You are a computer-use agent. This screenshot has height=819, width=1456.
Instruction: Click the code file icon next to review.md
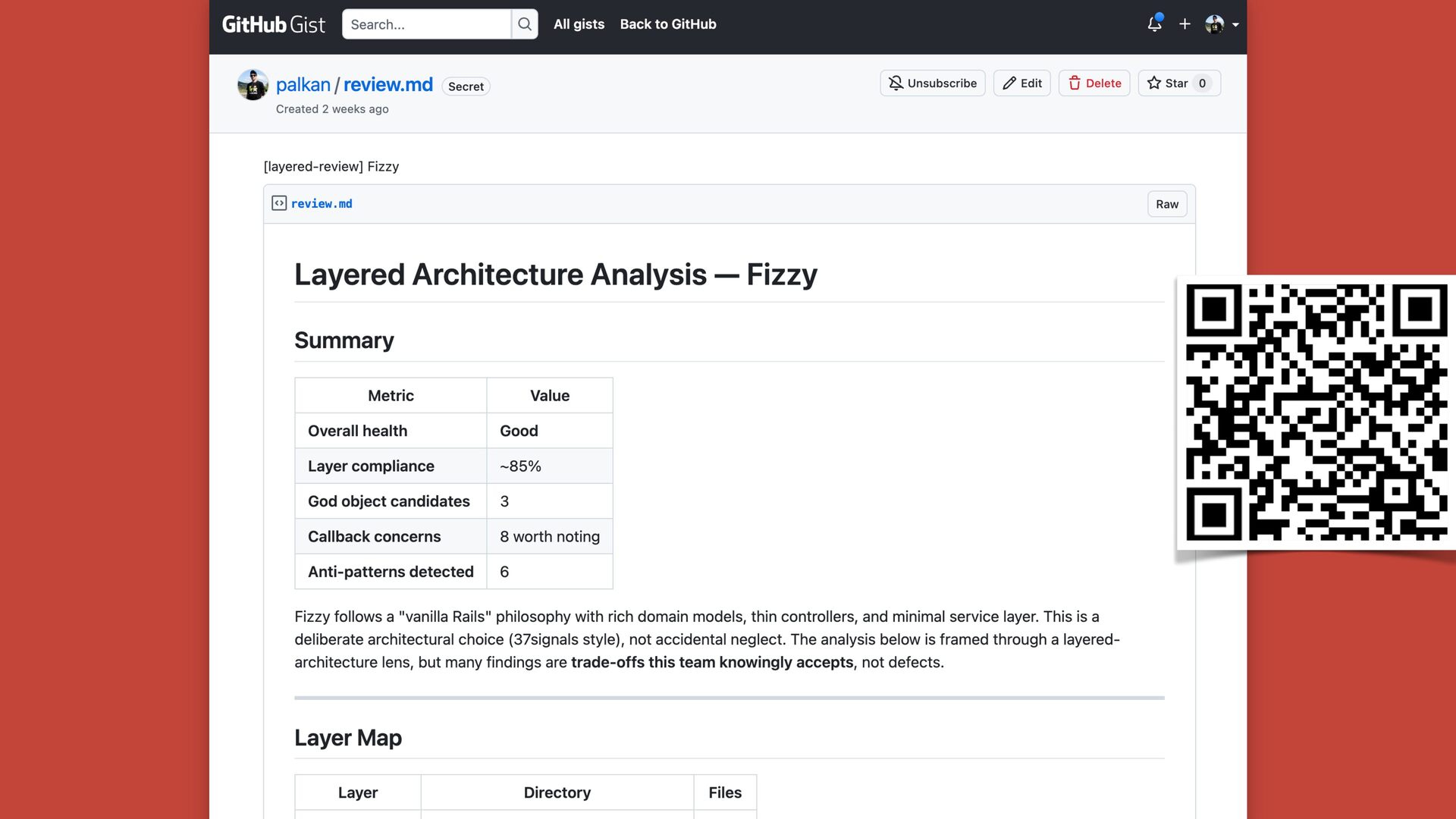(x=279, y=203)
